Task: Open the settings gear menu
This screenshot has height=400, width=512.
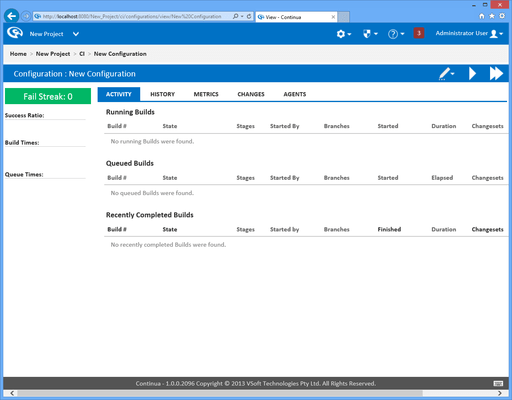Action: point(344,34)
